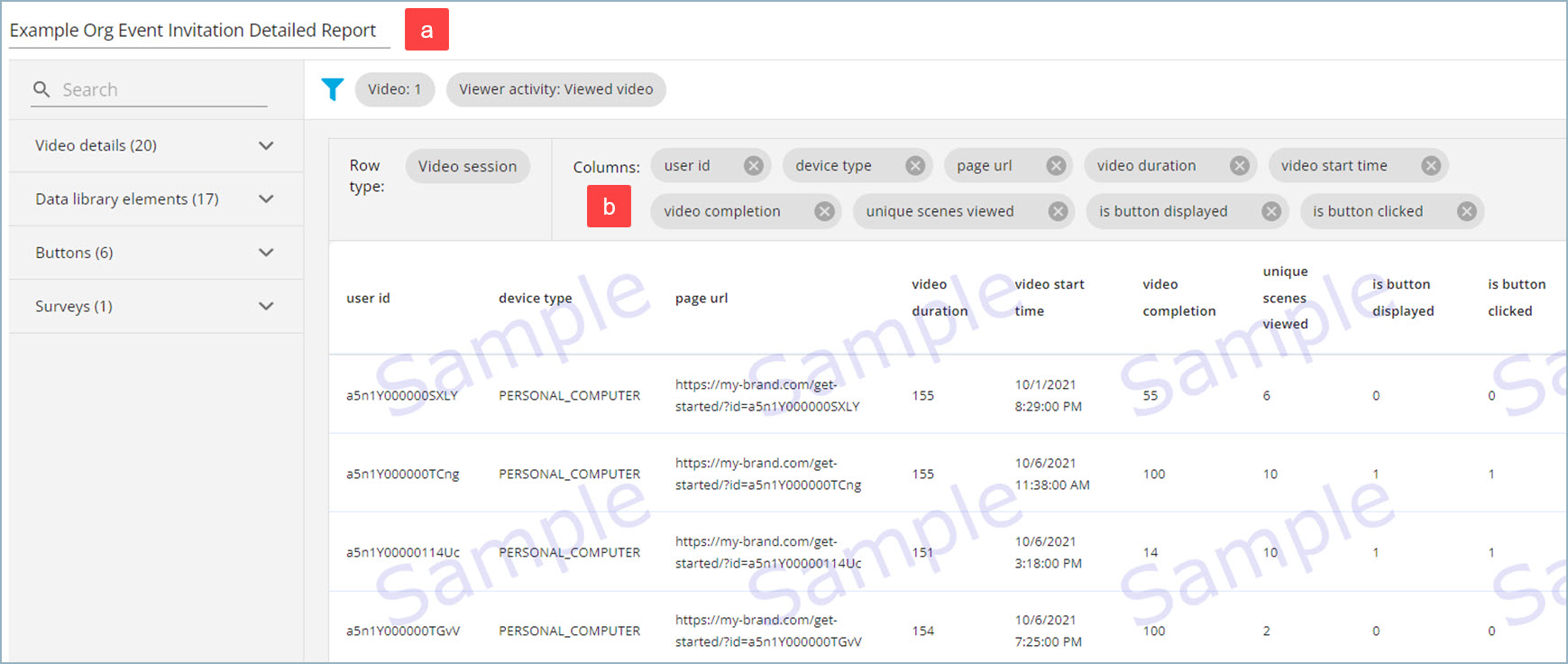Click start time 10/1/2021 8:29:00 PM

1048,395
